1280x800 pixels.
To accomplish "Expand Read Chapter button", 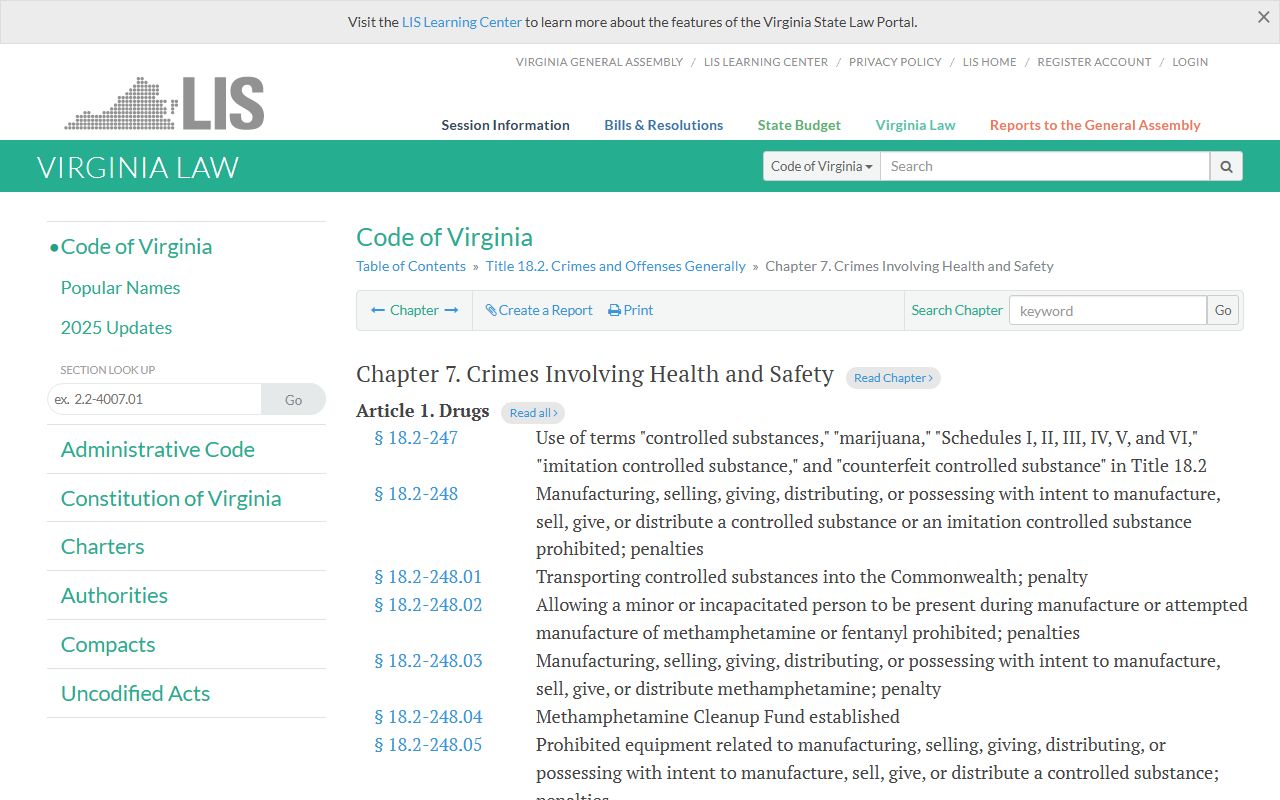I will click(x=893, y=378).
